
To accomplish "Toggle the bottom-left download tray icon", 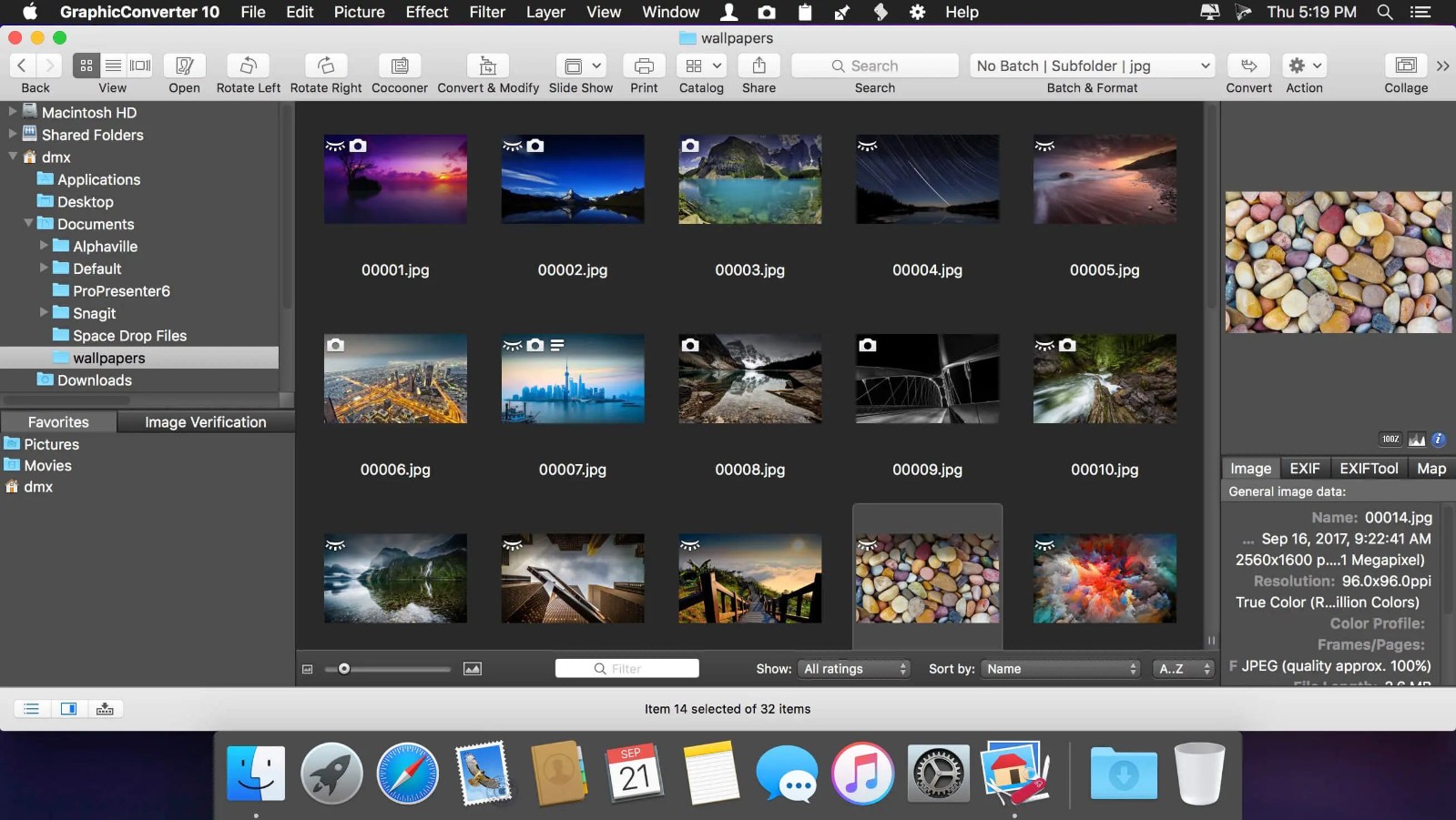I will [x=105, y=709].
